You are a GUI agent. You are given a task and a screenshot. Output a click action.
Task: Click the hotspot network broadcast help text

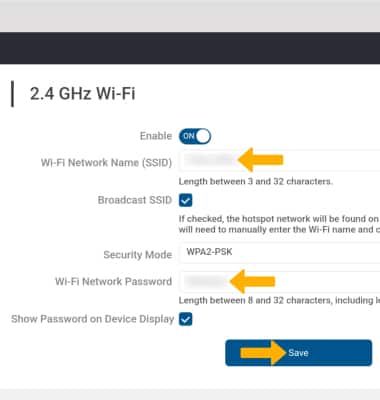click(279, 224)
